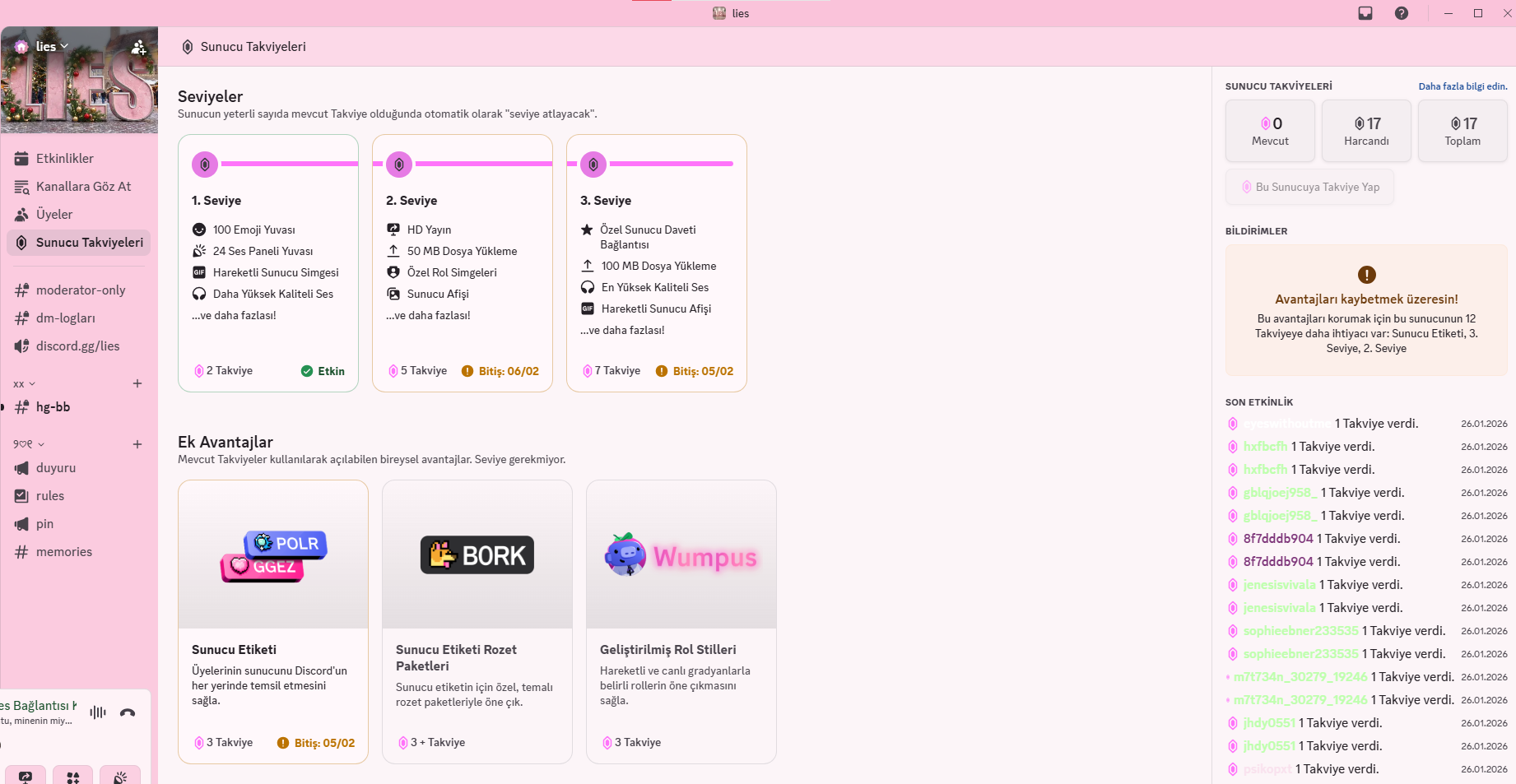
Task: Click the locked hash icon for dm-logları
Action: point(21,318)
